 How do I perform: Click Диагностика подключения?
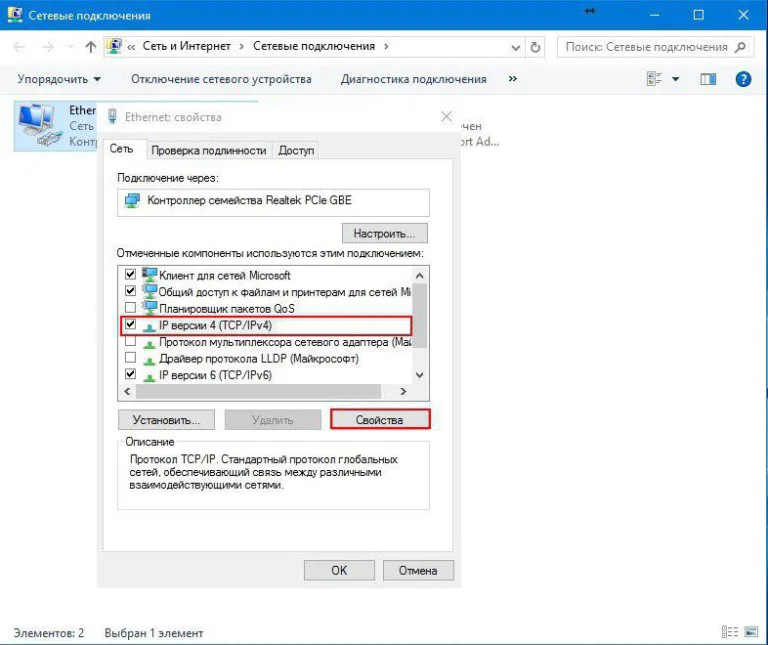pyautogui.click(x=413, y=79)
